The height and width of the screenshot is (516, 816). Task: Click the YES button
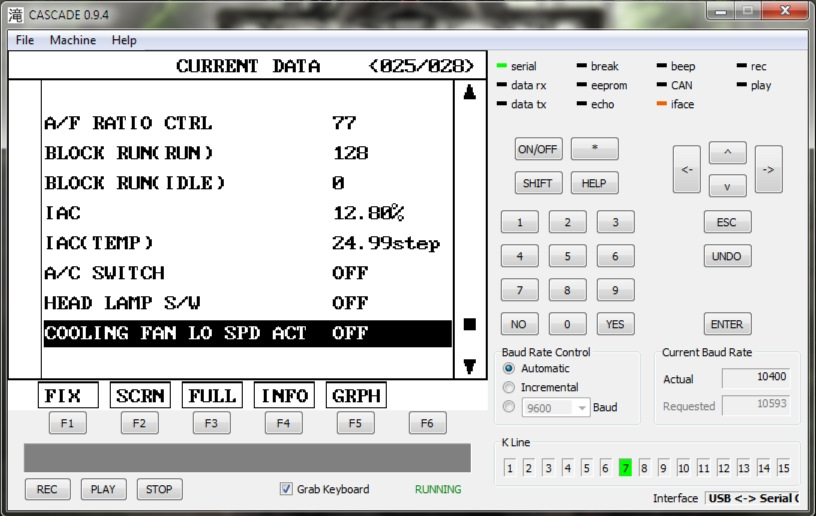(x=615, y=324)
